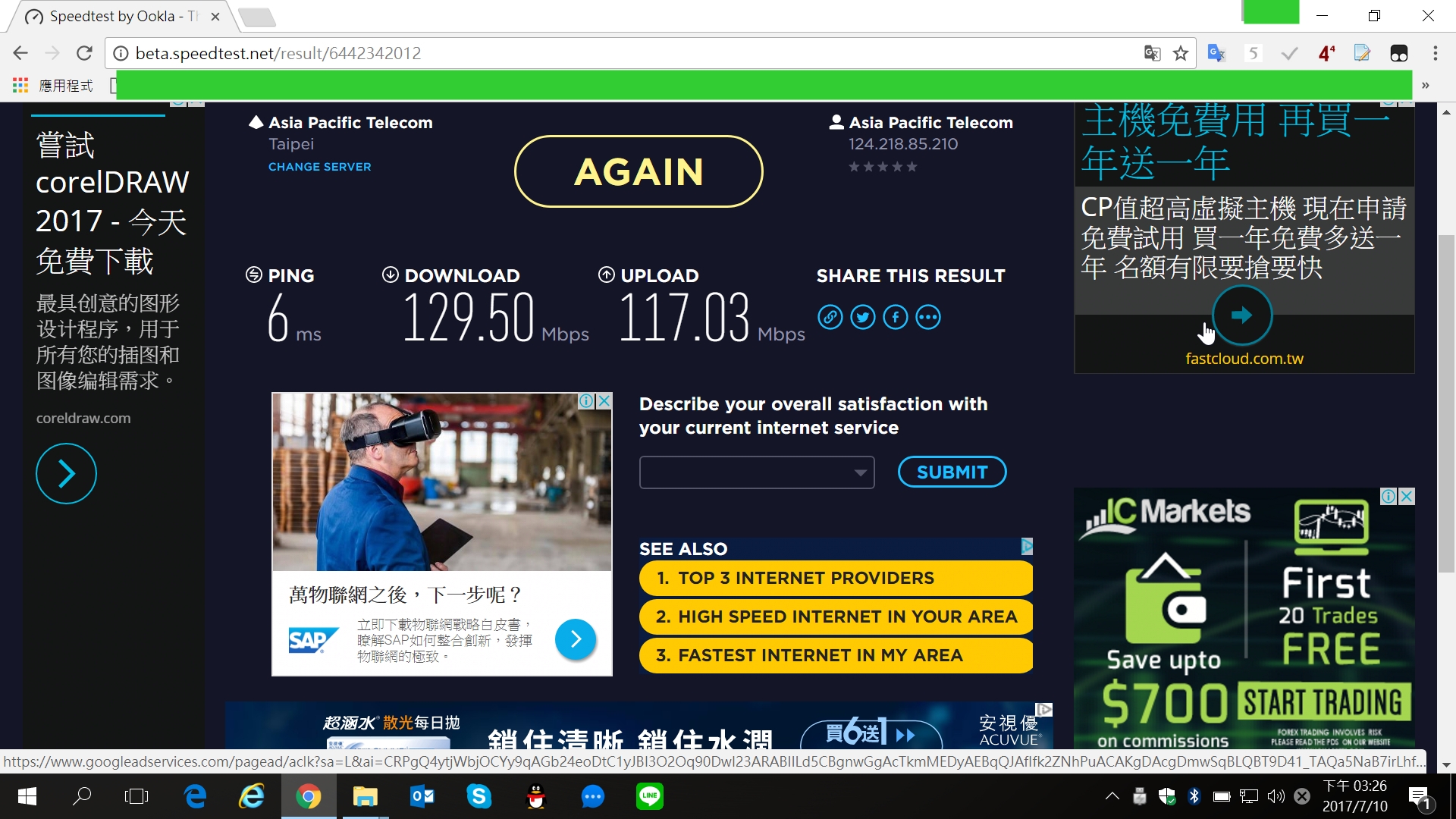Screen dimensions: 1456x819
Task: Launch Internet Explorer from taskbar
Action: [x=252, y=796]
